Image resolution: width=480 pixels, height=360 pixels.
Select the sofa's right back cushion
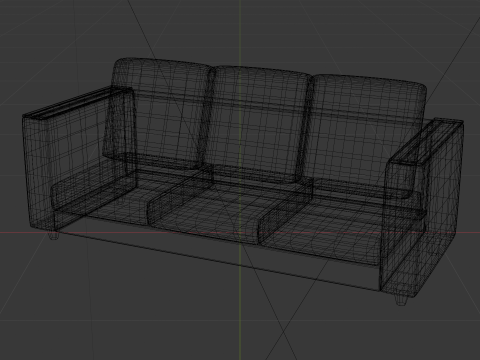362,137
